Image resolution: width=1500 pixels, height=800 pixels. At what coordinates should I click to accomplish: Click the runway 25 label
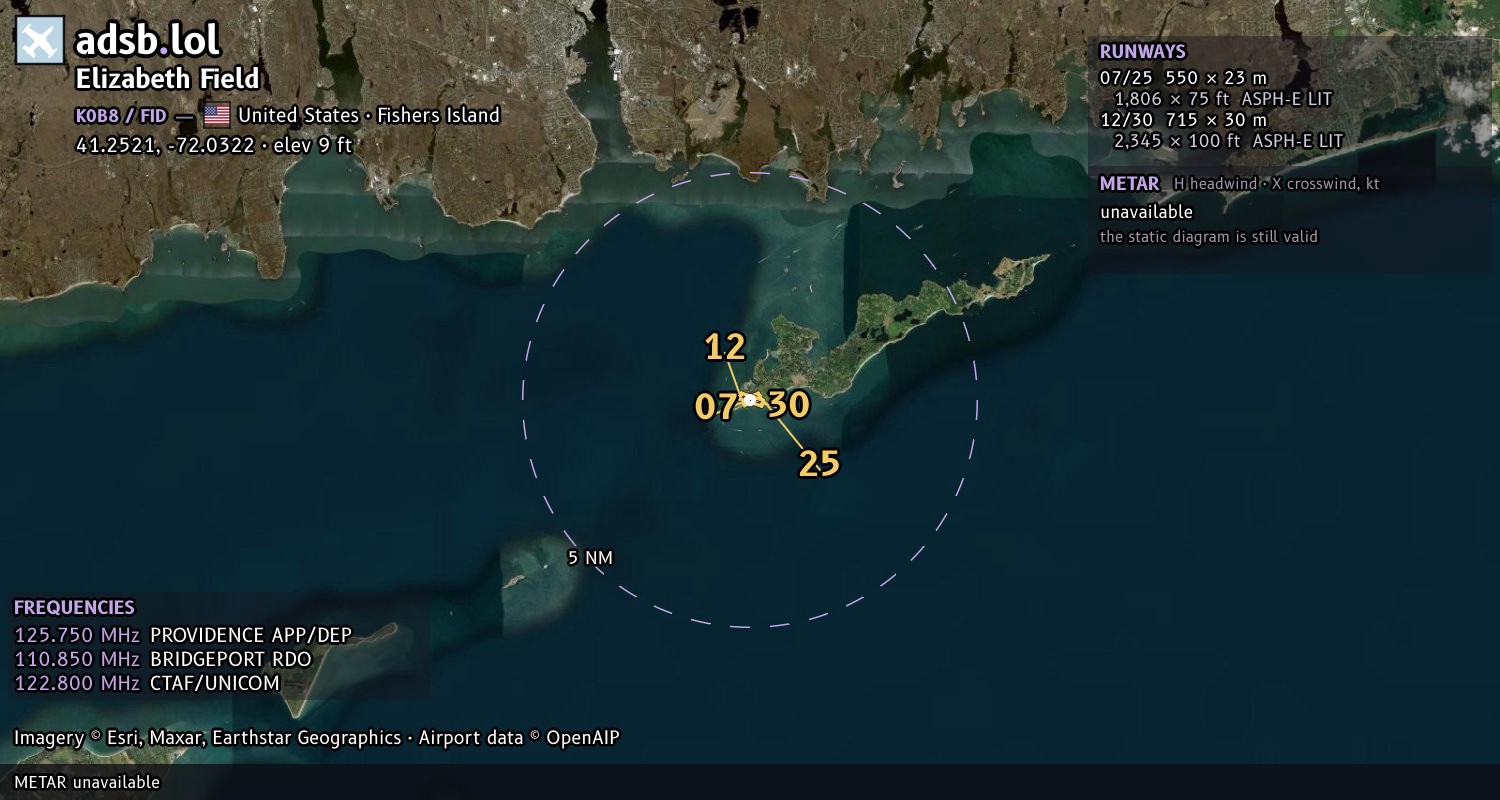[818, 463]
